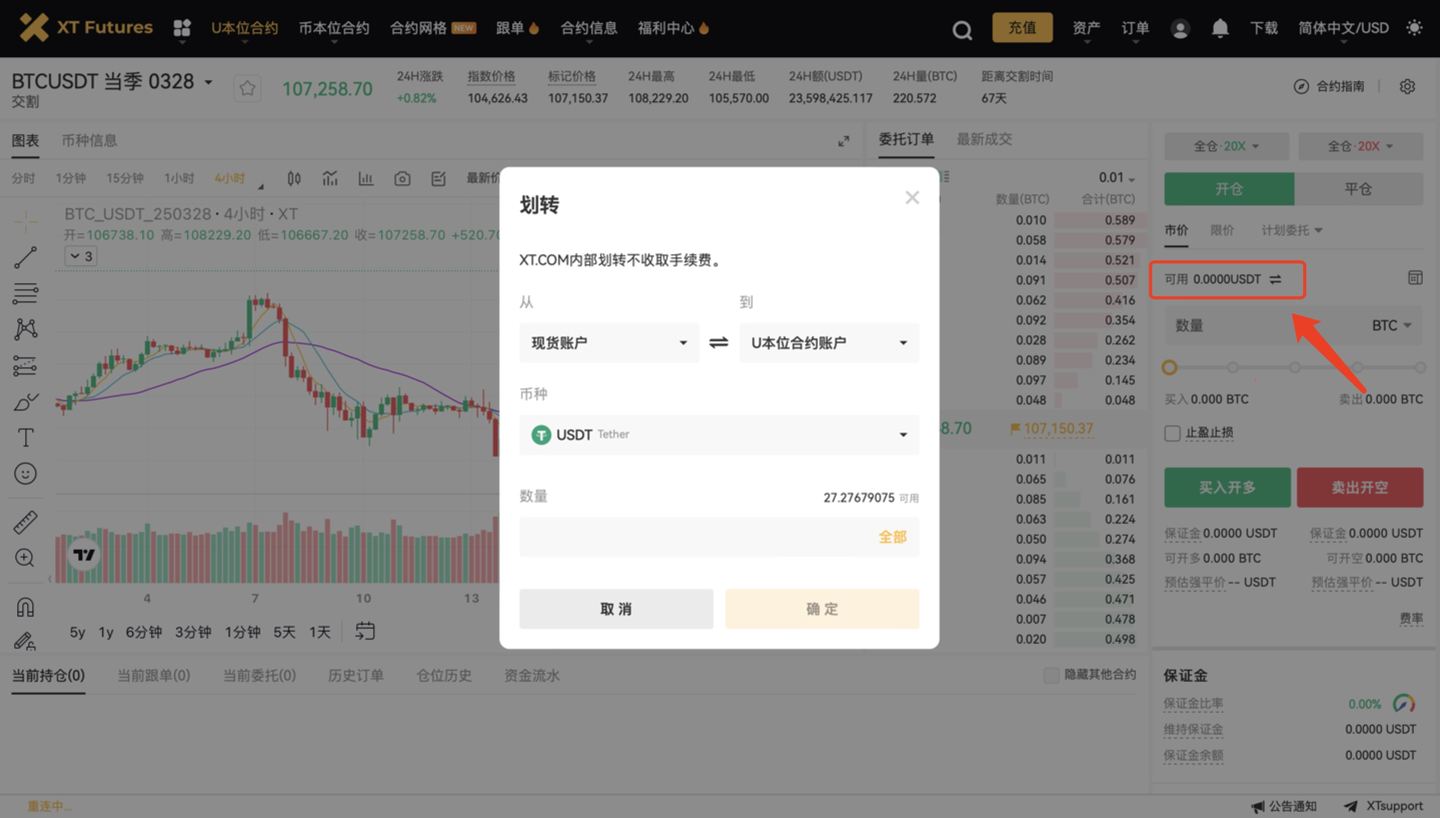Enable the 止盈止损 checkbox

[x=1172, y=433]
